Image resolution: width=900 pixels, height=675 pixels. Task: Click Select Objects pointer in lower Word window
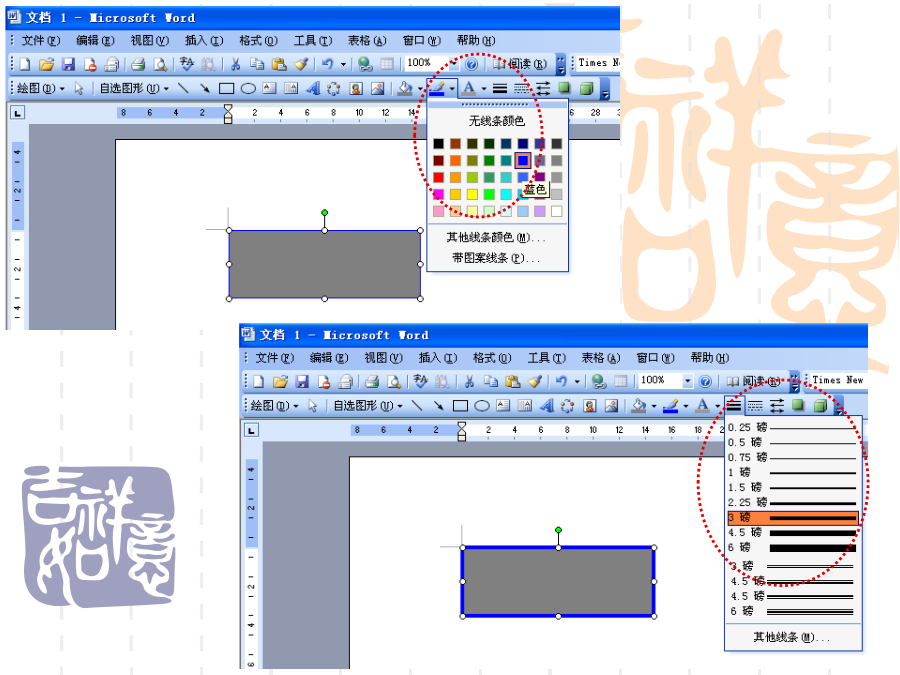click(x=313, y=406)
